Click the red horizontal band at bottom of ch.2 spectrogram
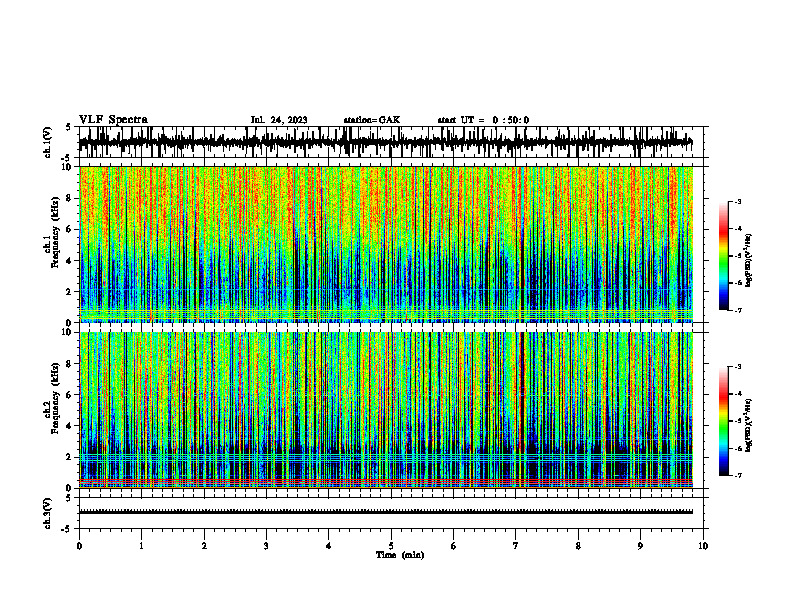This screenshot has width=792, height=612. click(x=386, y=482)
